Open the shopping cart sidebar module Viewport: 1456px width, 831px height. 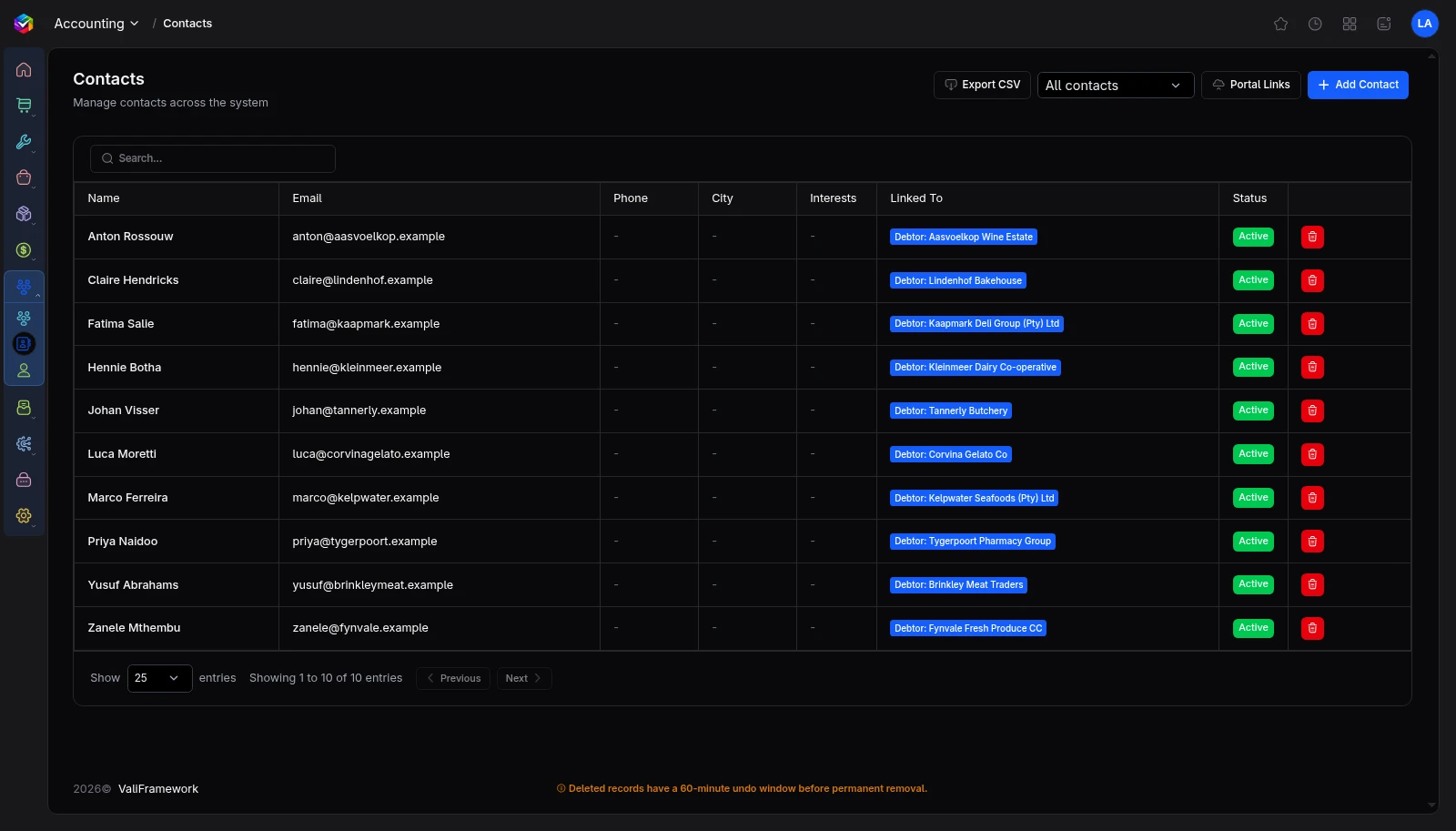24,106
